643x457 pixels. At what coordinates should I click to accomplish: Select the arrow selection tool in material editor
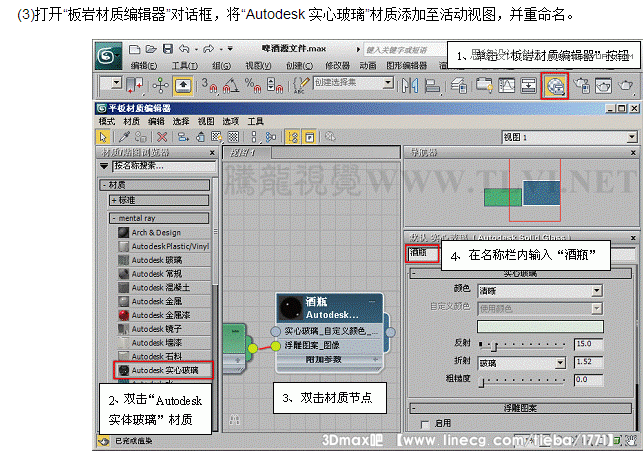103,137
